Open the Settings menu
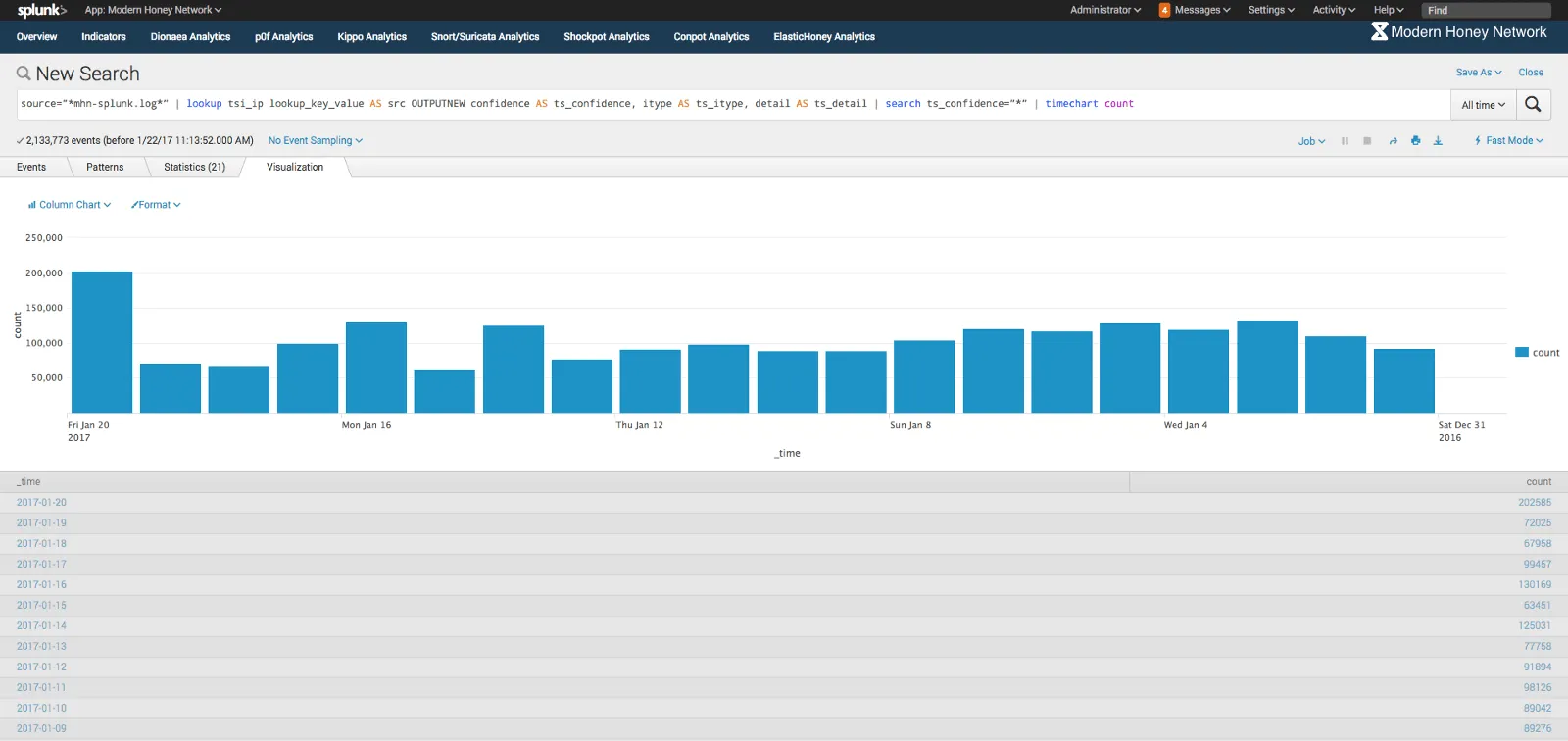 (x=1271, y=10)
